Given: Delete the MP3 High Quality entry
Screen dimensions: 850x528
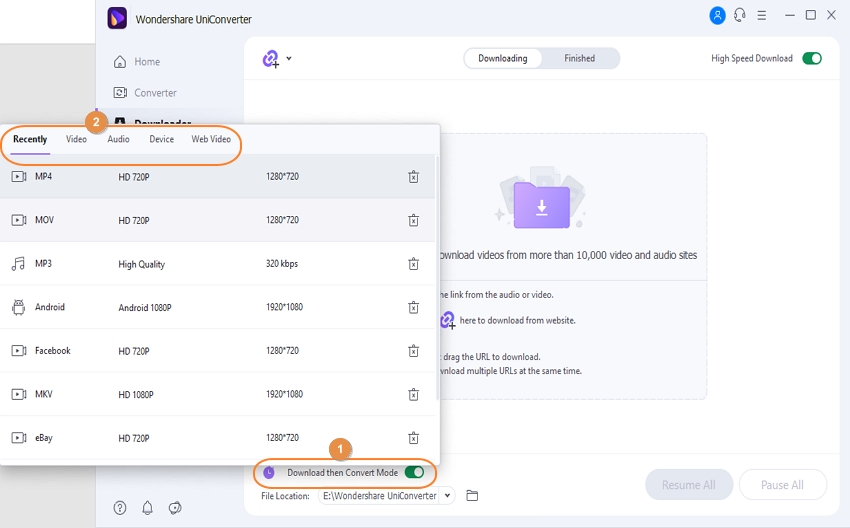Looking at the screenshot, I should tap(413, 264).
